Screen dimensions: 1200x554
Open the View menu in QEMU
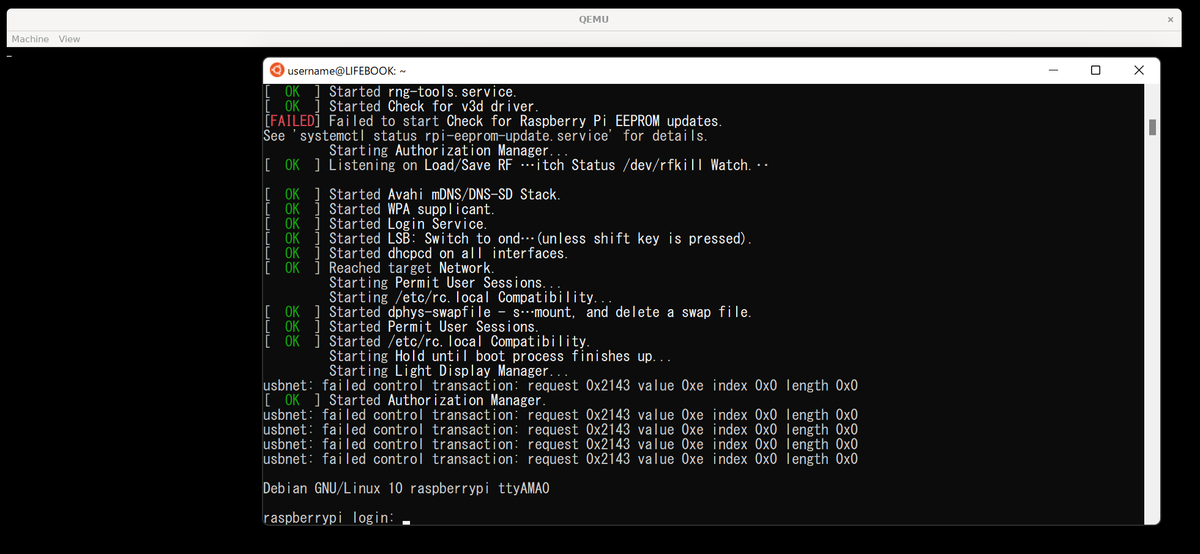(69, 39)
